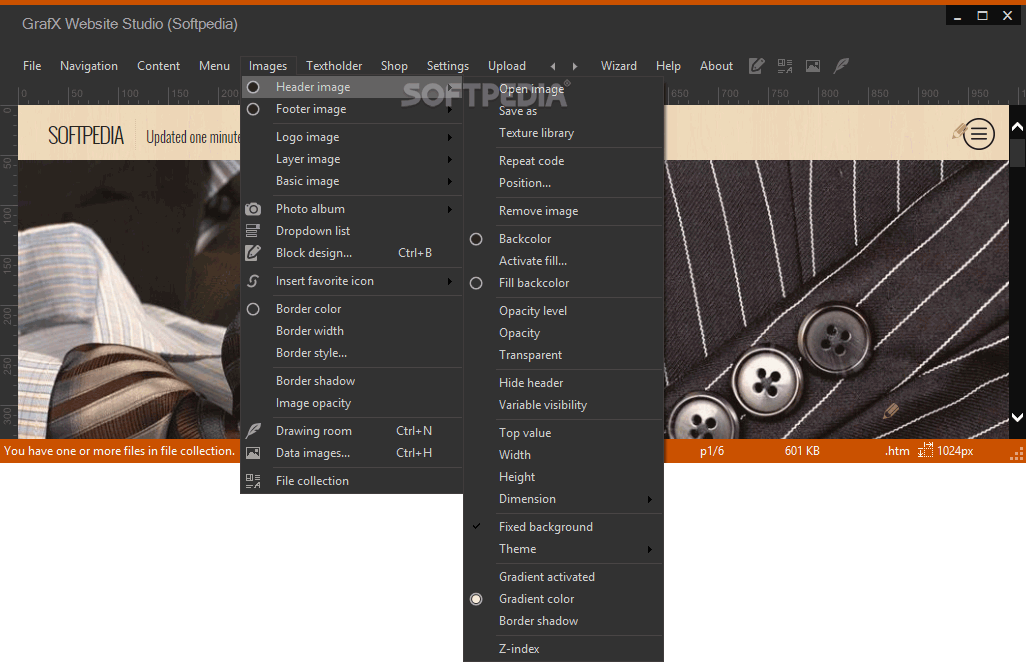1026x662 pixels.
Task: Expand the Layer image submenu arrow
Action: [x=450, y=160]
